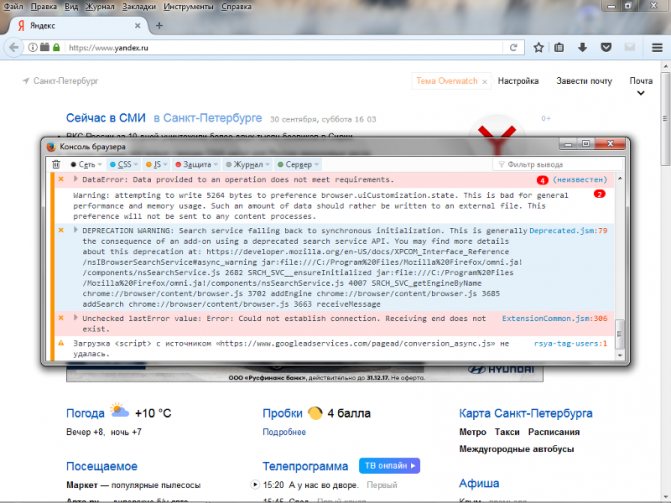Open the Deprecated.jsm:79 source link
Viewport: 671px width, 503px height.
pyautogui.click(x=568, y=230)
